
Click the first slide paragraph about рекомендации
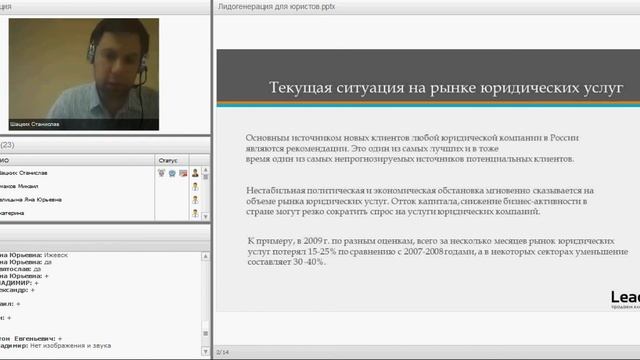(x=412, y=148)
